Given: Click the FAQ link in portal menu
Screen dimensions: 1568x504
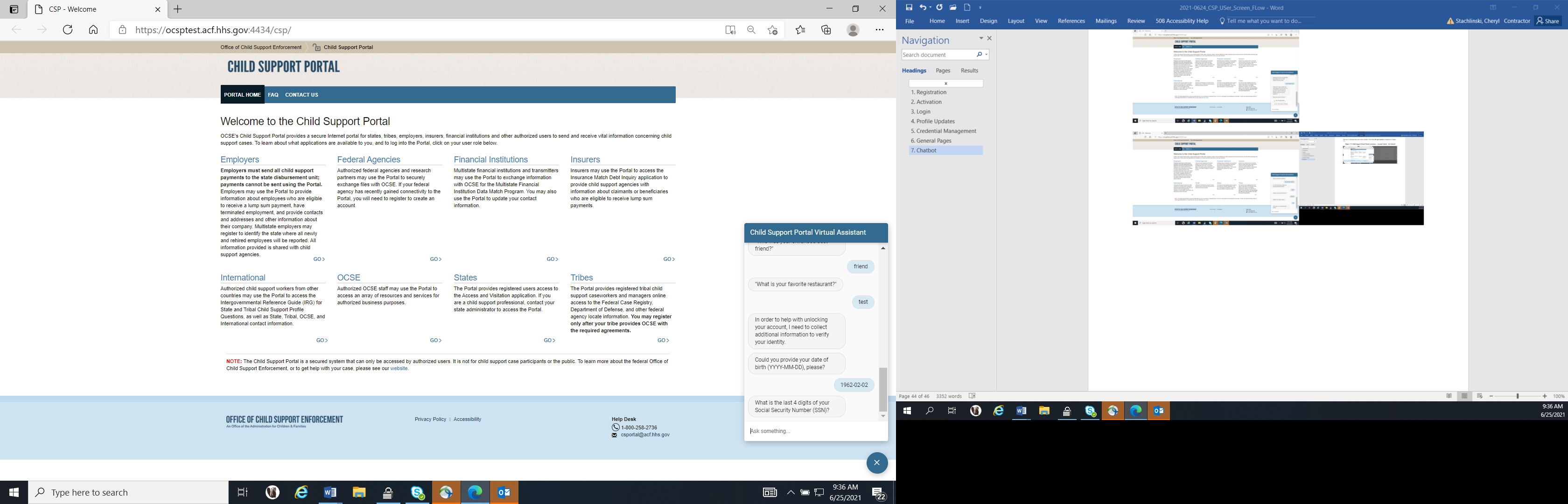Looking at the screenshot, I should (x=273, y=95).
